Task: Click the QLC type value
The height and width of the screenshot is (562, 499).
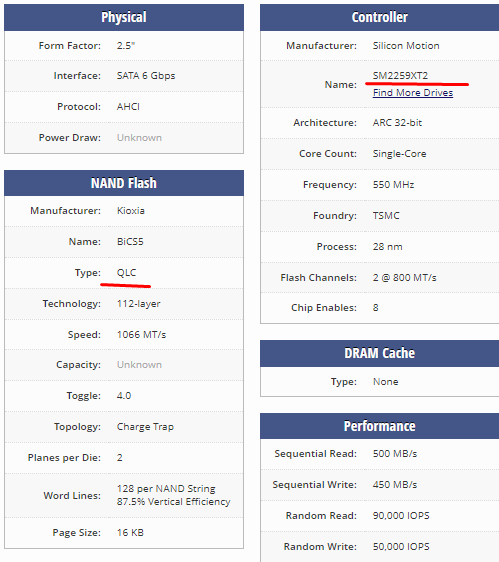Action: click(x=127, y=273)
